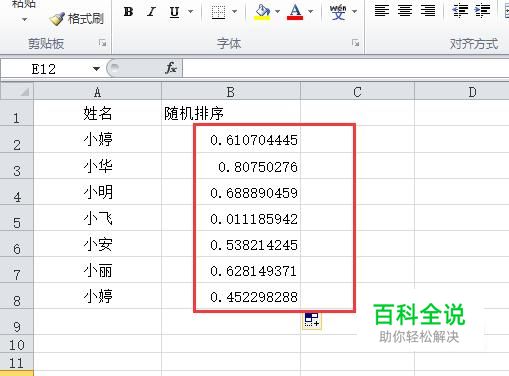Screen dimensions: 509x376
Task: Toggle bold formatting
Action: coord(128,12)
